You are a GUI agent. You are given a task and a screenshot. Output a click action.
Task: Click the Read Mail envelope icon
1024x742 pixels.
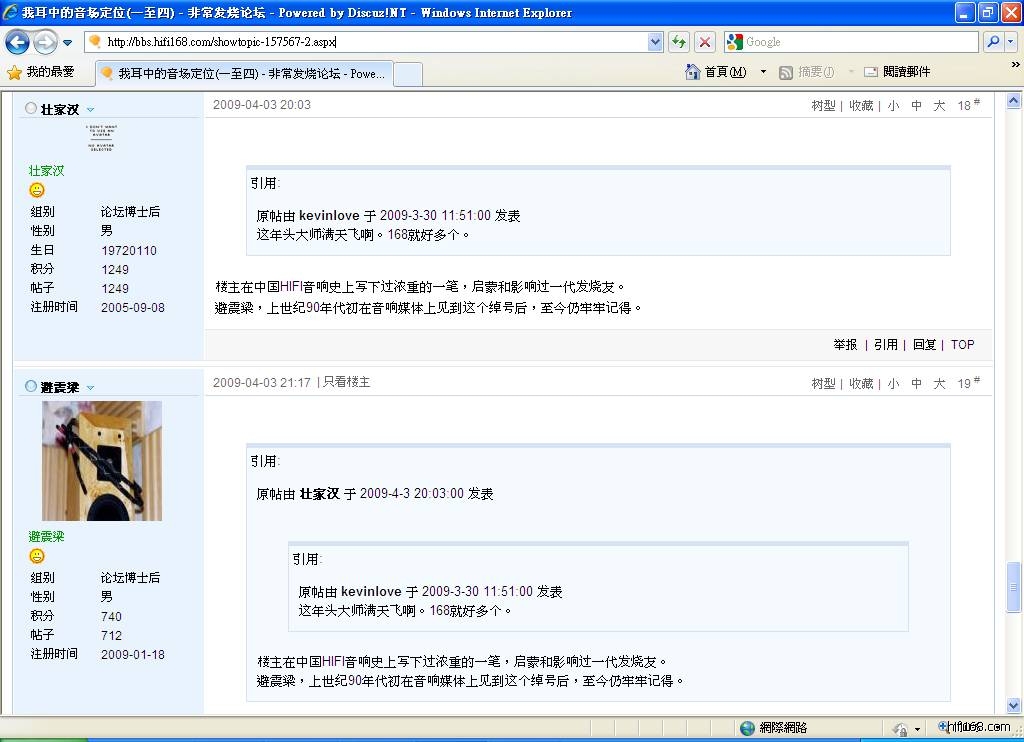(871, 72)
